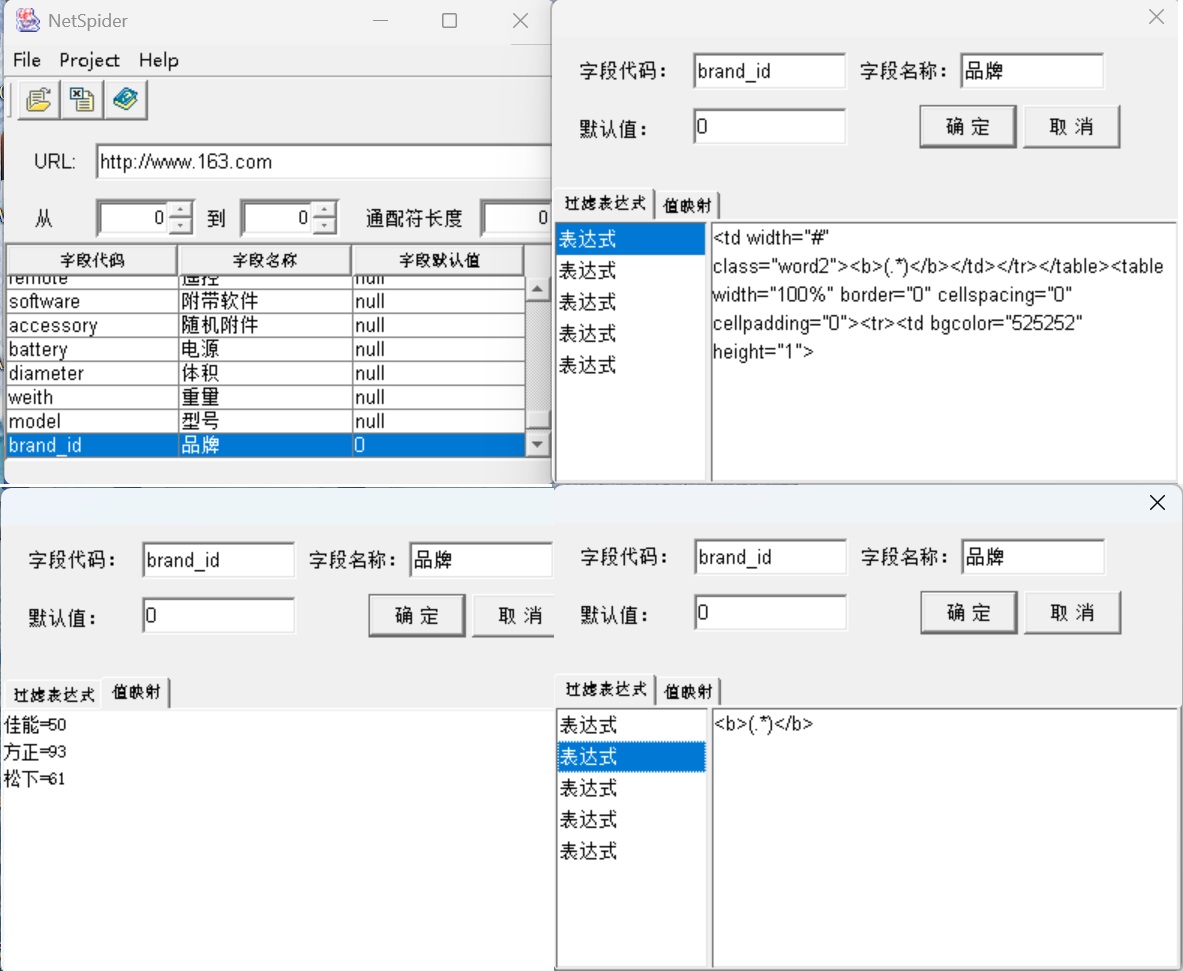Switch to 值映射 tab in the <b>(.*)</b> dialog
Viewport: 1183px width, 971px height.
pyautogui.click(x=688, y=691)
